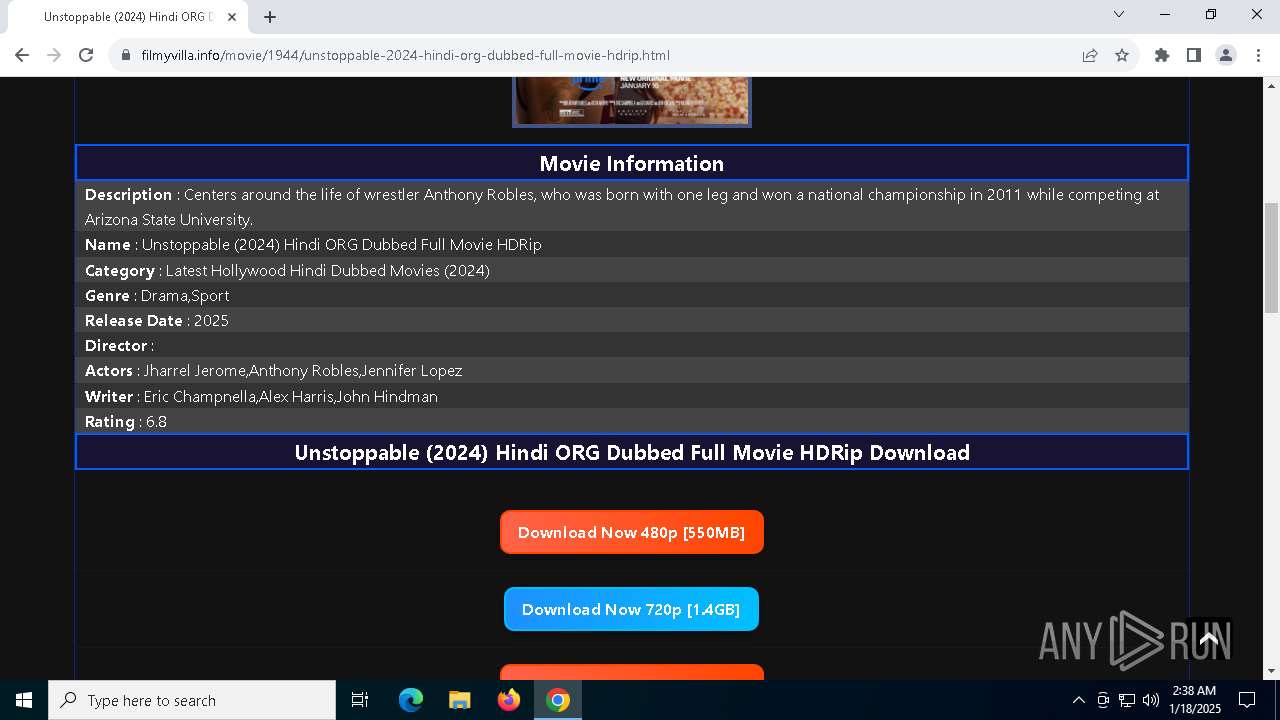Click scrollbar up arrow

1272,85
